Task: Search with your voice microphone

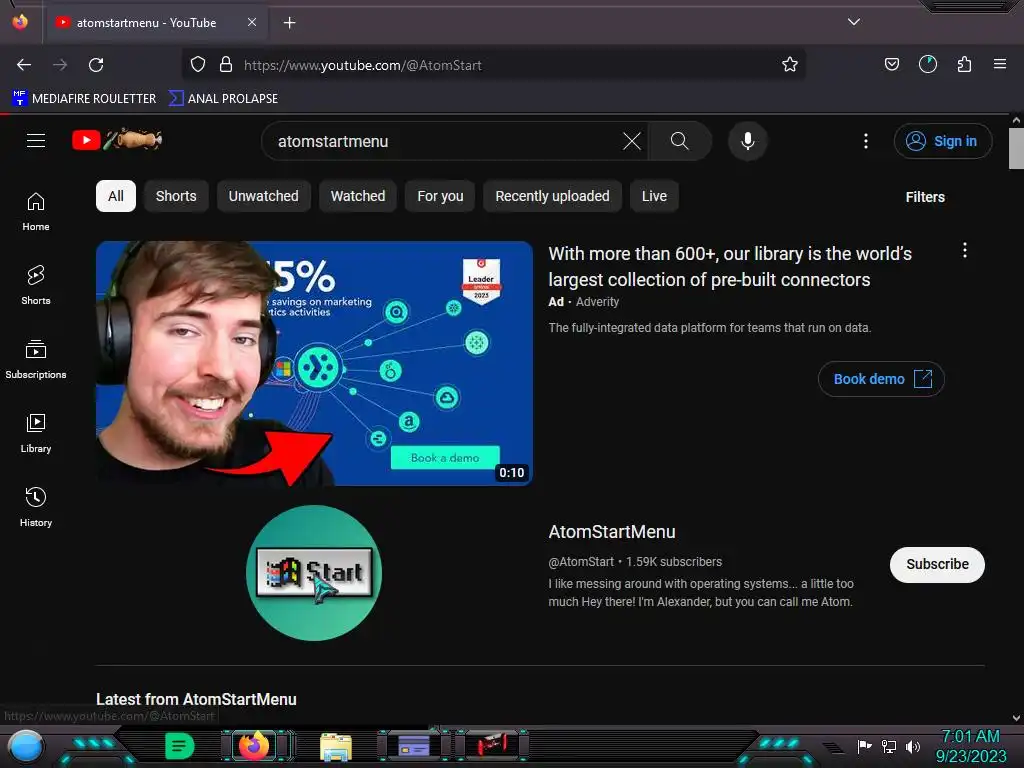Action: (x=748, y=141)
